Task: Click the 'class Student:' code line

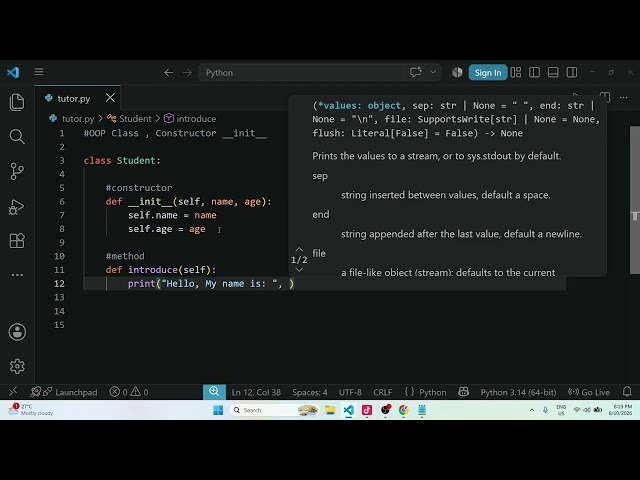Action: tap(122, 160)
